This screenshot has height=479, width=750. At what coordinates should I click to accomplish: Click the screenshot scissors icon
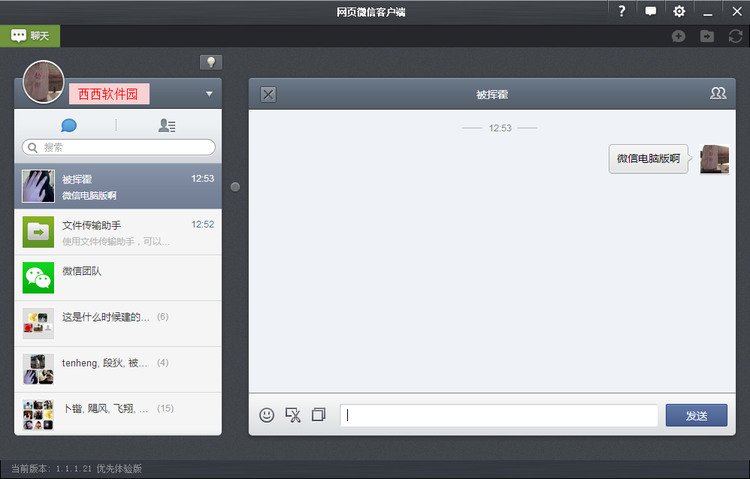(293, 415)
